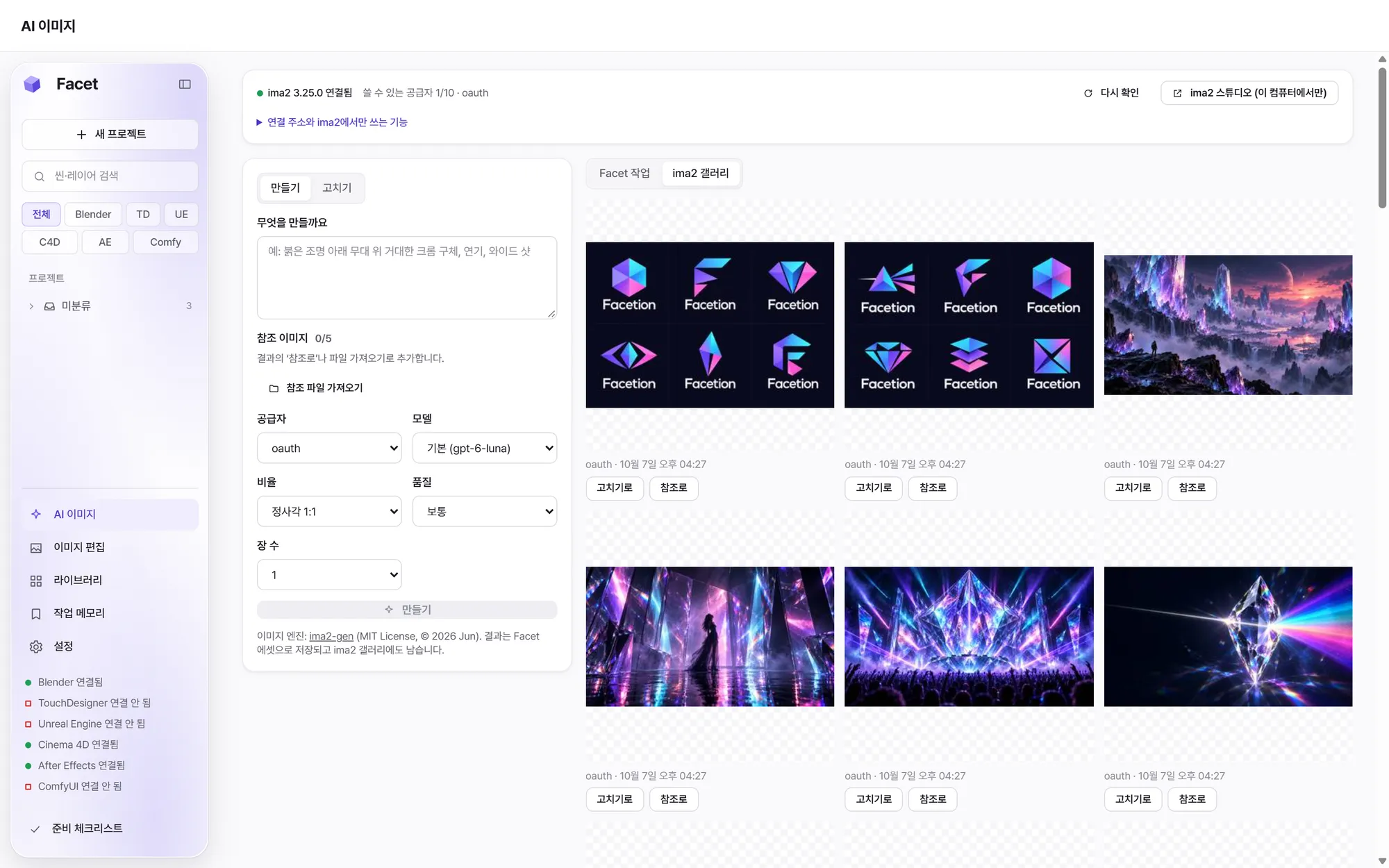The height and width of the screenshot is (868, 1389).
Task: Toggle the 전체 filter chip
Action: [x=41, y=214]
